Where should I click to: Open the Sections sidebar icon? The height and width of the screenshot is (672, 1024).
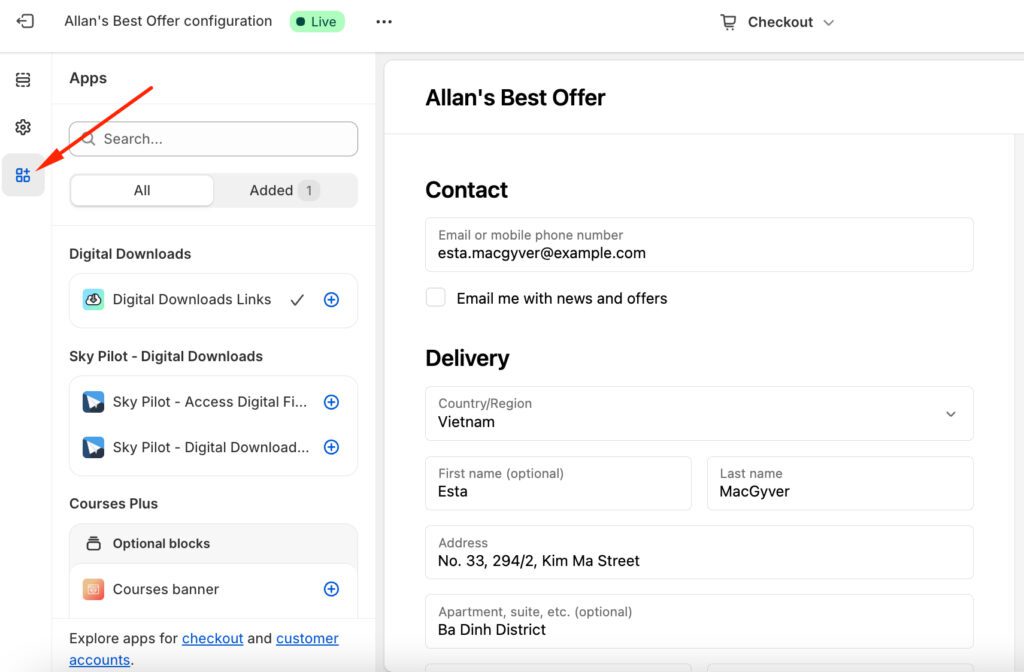tap(23, 80)
